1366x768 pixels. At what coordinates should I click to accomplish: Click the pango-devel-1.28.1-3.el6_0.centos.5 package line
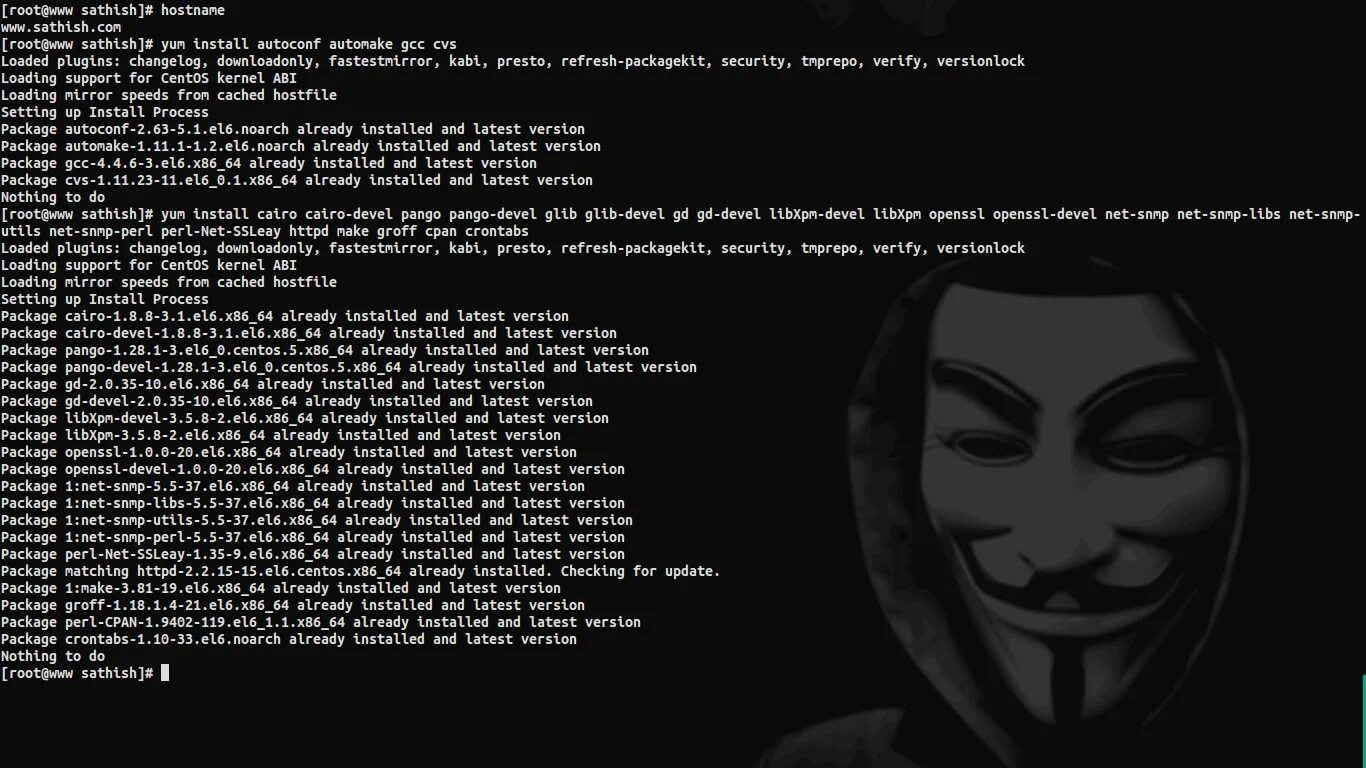[x=349, y=367]
